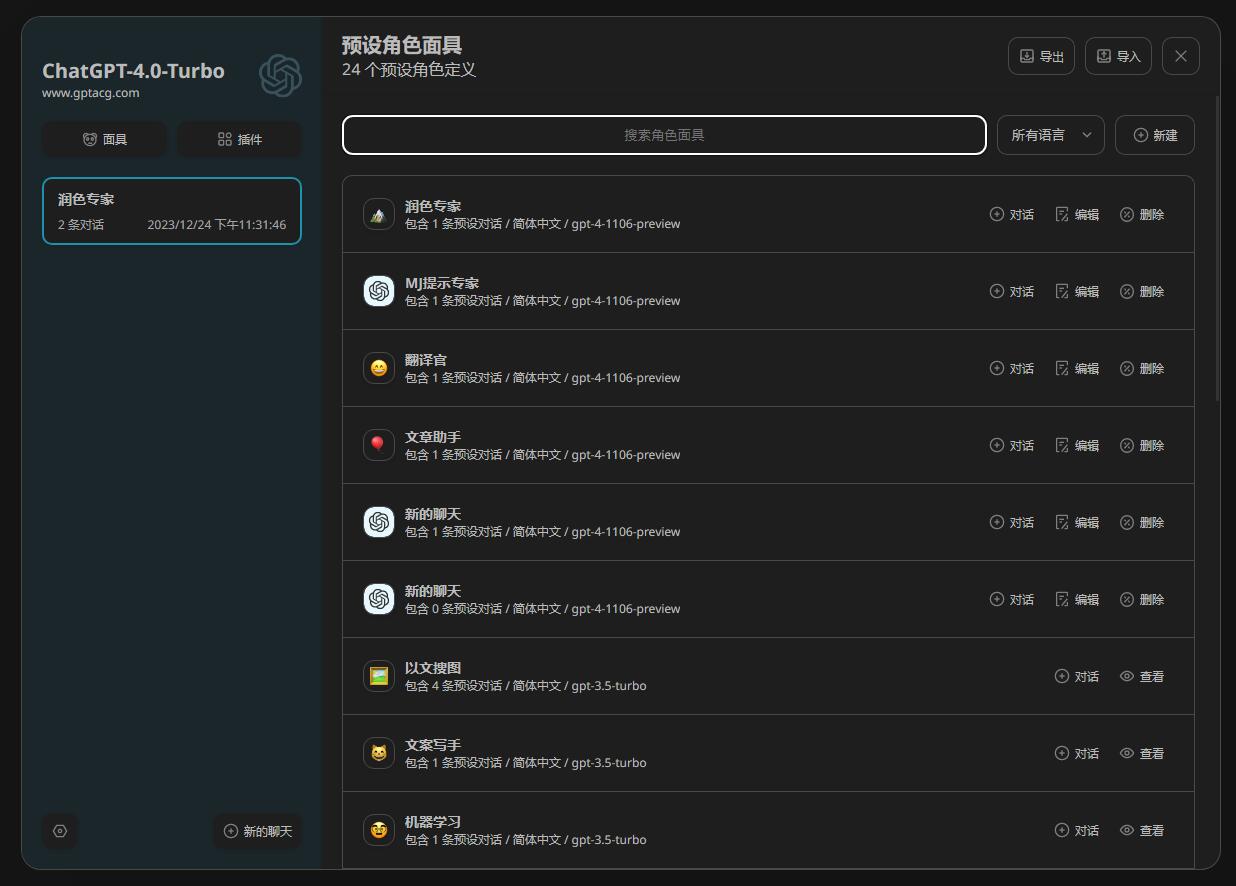Click the 翻译官 smiley avatar icon
Screen dimensions: 1236x886
click(x=379, y=368)
